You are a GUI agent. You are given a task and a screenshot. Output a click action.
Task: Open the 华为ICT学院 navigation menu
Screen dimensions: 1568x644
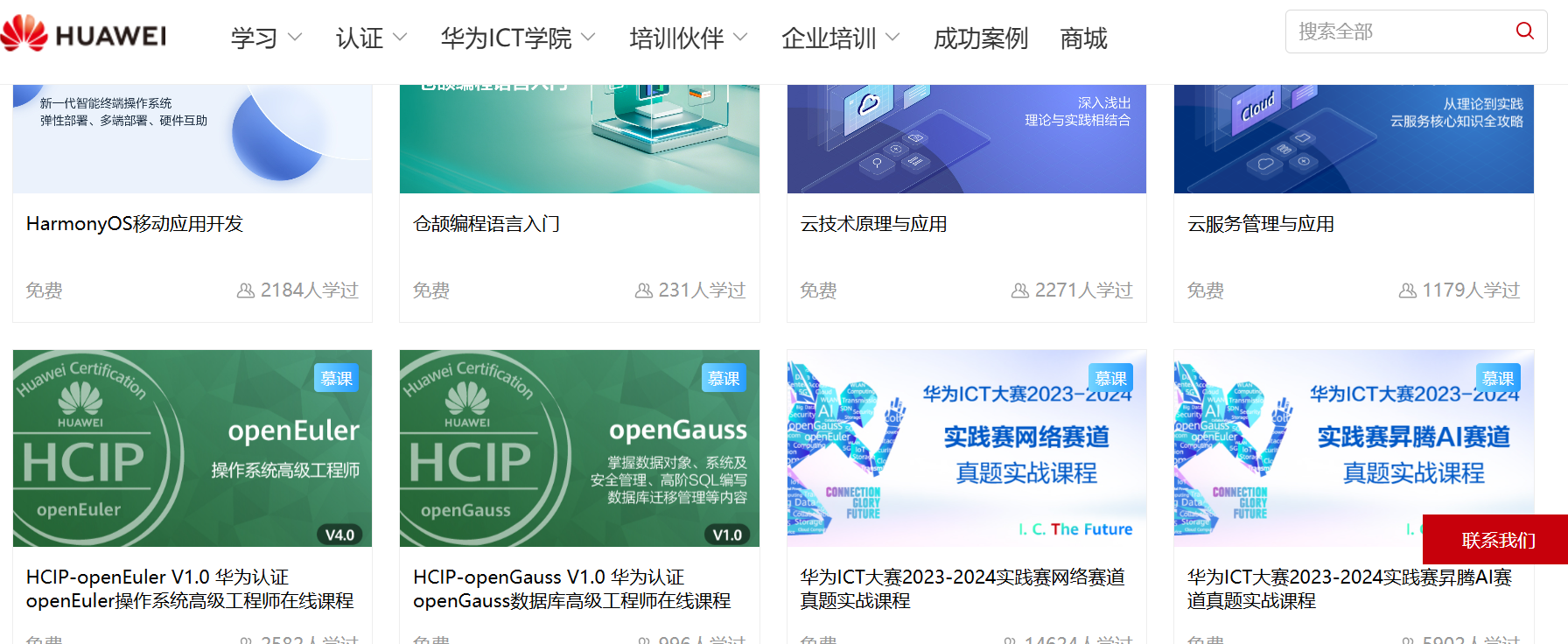pyautogui.click(x=507, y=38)
